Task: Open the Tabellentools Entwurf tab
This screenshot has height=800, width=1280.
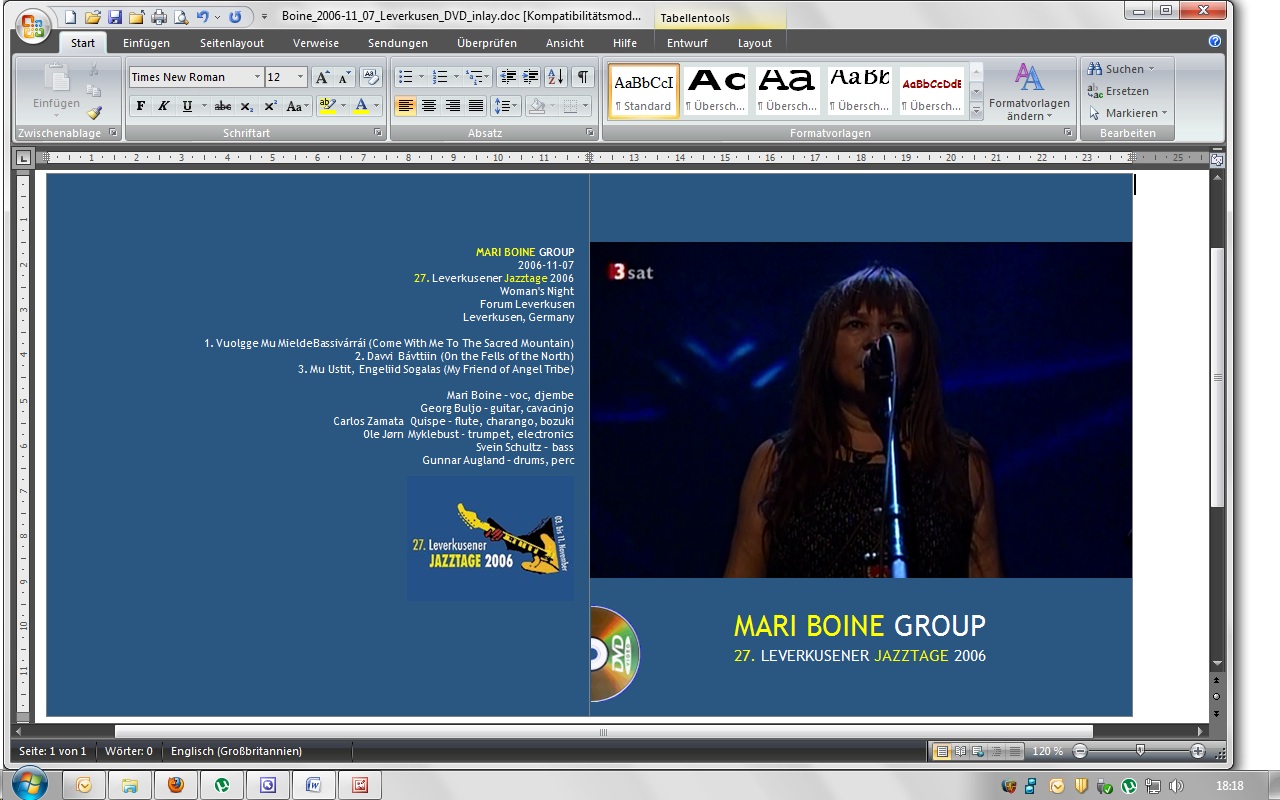Action: [x=687, y=43]
